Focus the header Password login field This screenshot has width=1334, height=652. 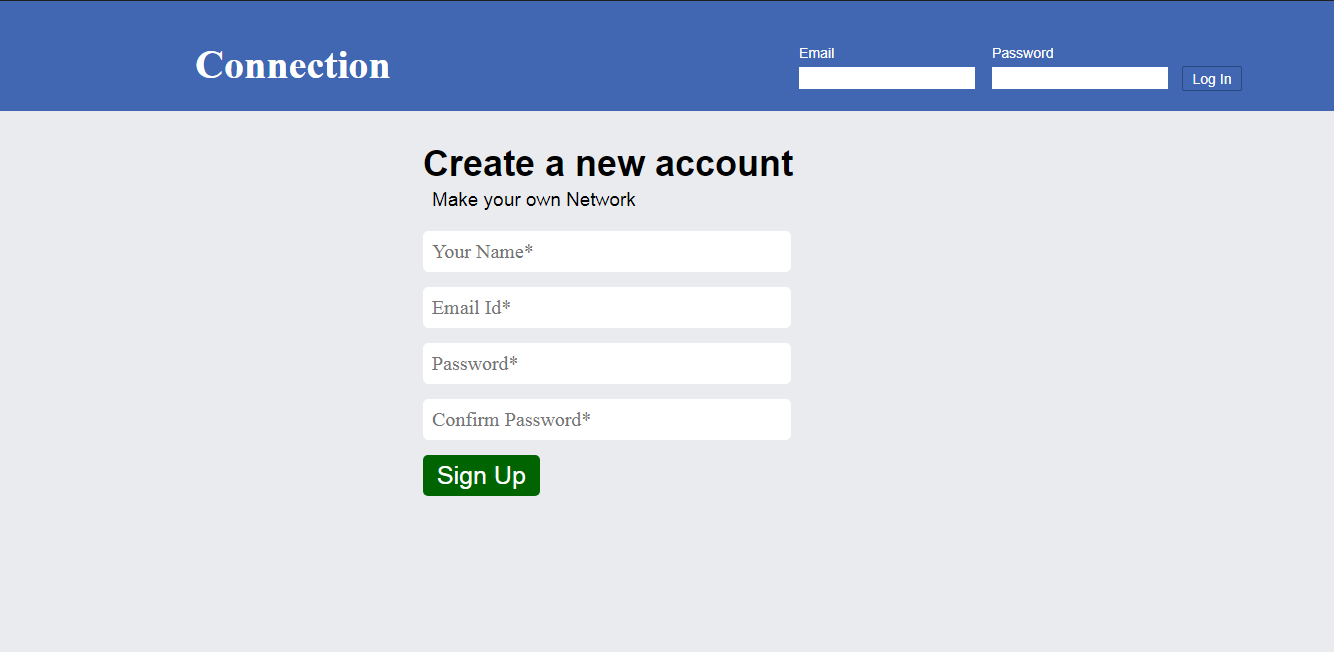1079,78
